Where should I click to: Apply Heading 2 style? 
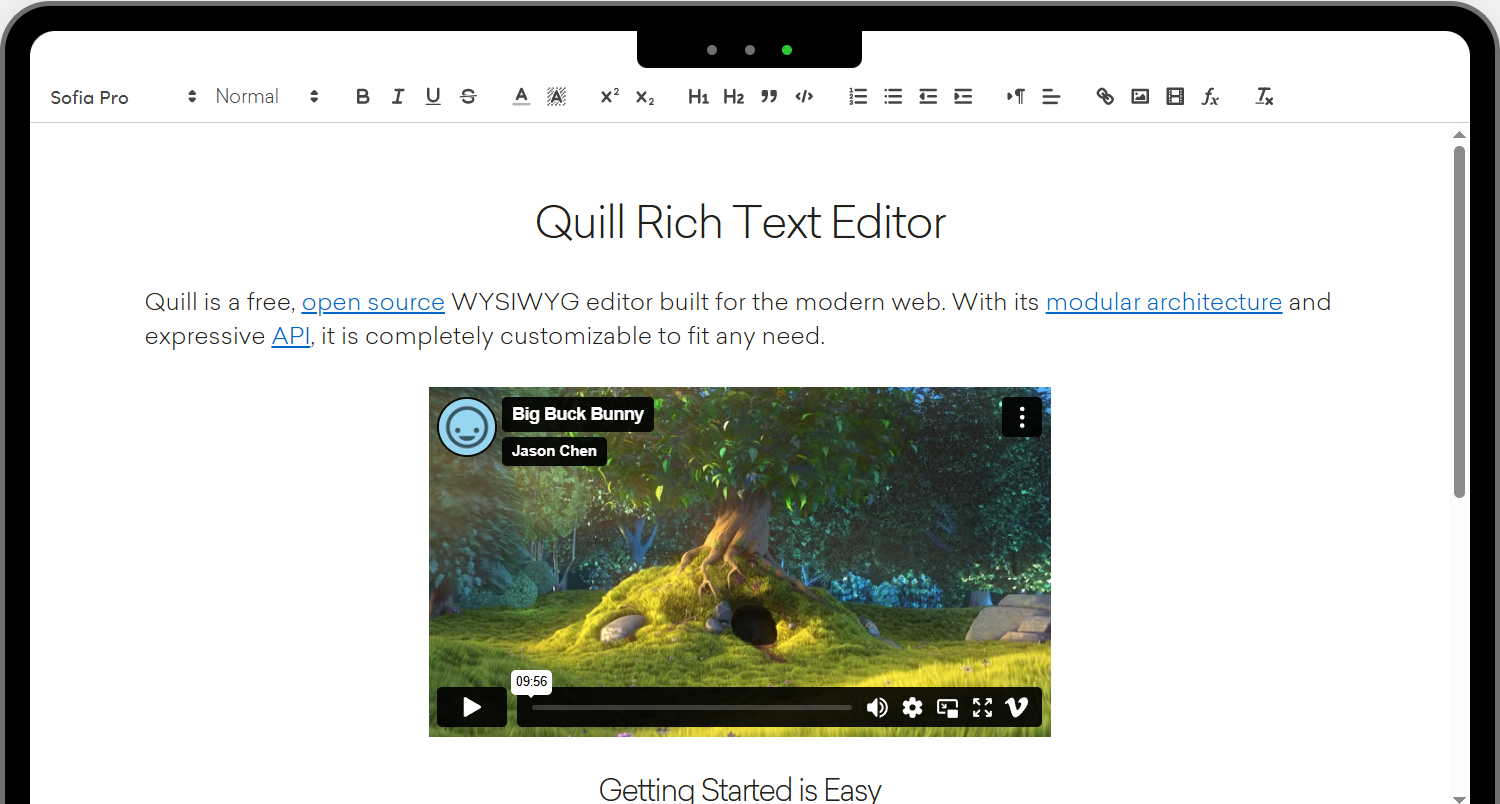pos(734,97)
